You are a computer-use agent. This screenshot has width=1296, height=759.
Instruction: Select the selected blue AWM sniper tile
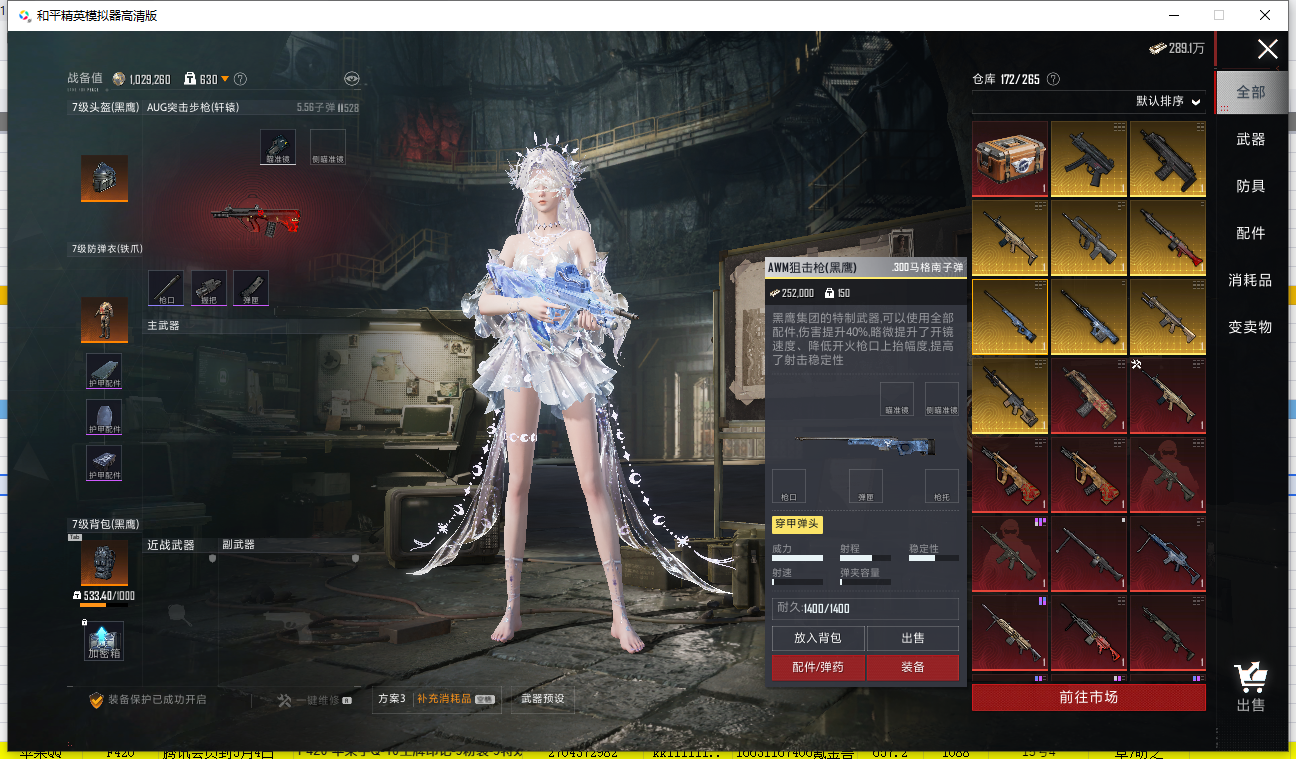[x=1010, y=316]
